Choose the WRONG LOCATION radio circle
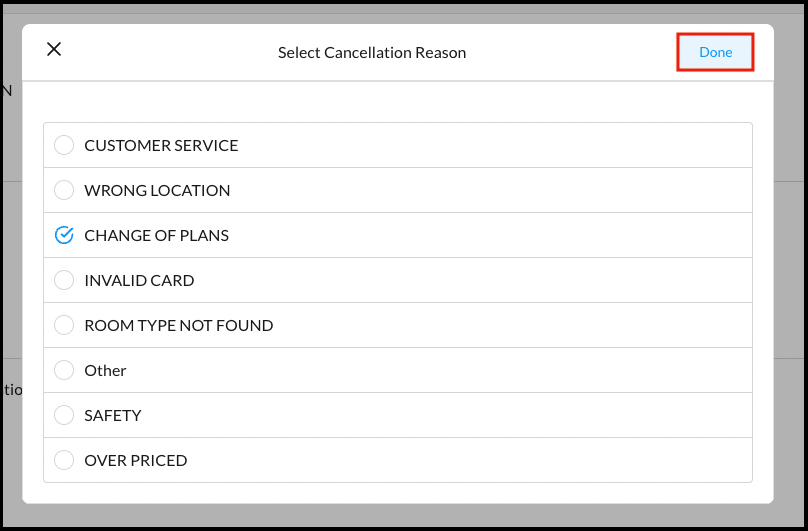 [x=64, y=190]
